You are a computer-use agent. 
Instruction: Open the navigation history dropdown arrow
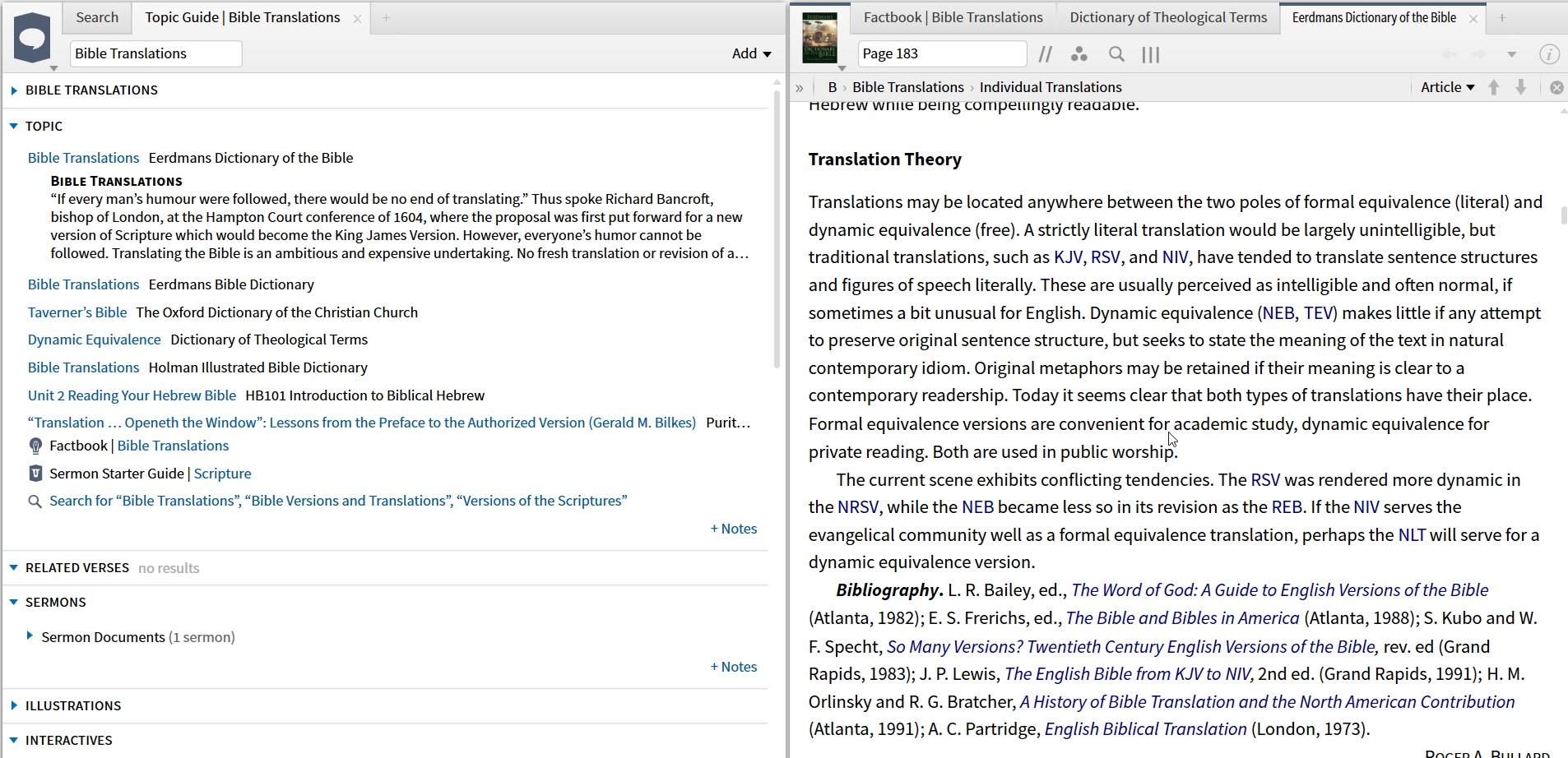(1511, 54)
